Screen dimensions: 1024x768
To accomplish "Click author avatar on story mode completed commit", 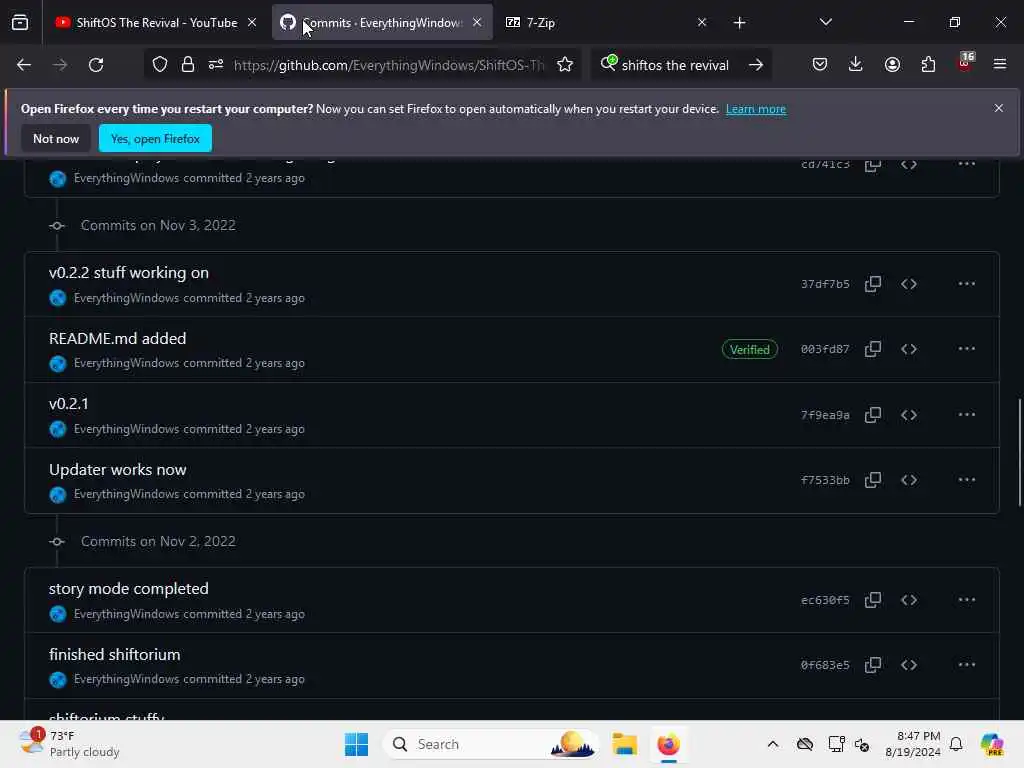I will click(x=57, y=614).
